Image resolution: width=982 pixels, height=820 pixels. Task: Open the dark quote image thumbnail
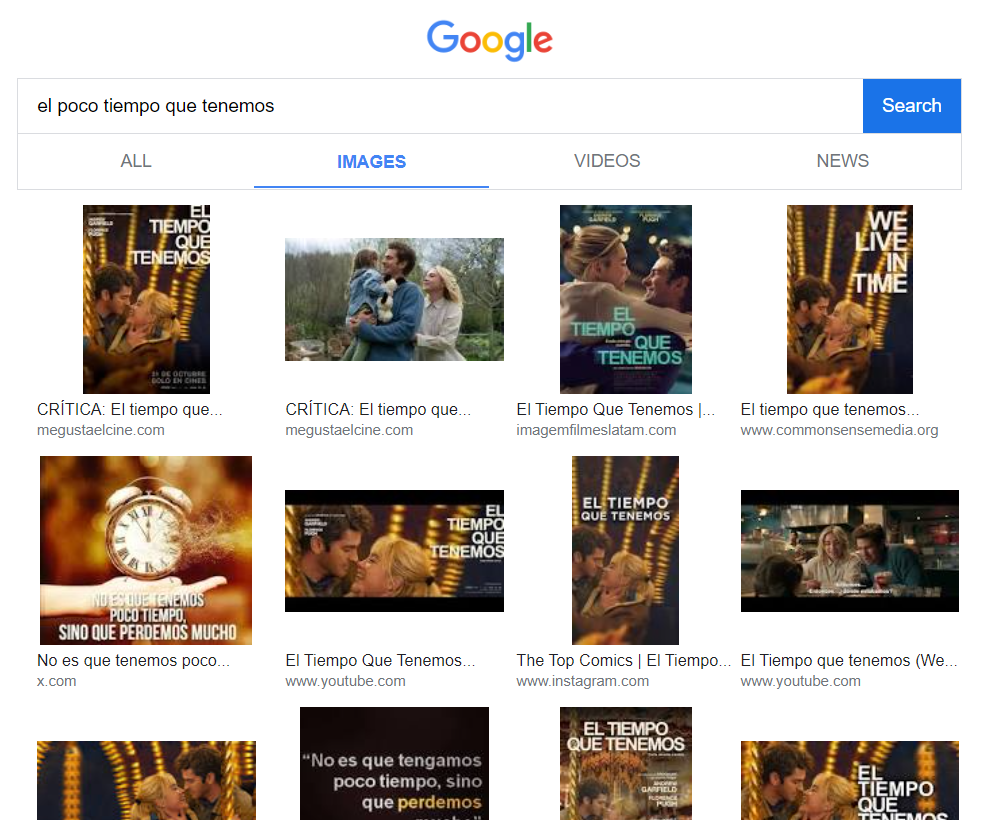[394, 762]
